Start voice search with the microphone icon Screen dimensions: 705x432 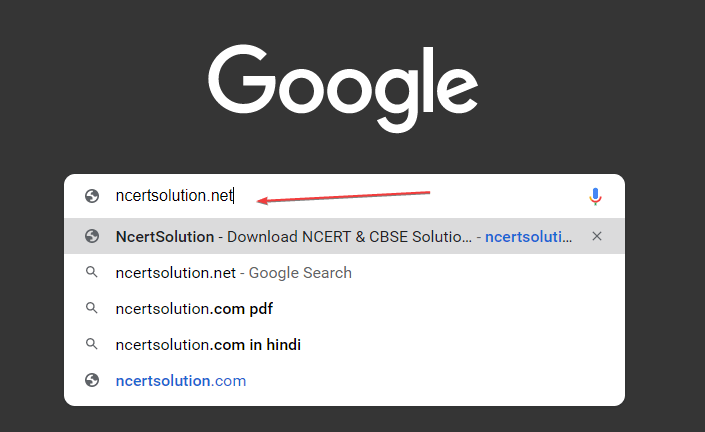[595, 196]
